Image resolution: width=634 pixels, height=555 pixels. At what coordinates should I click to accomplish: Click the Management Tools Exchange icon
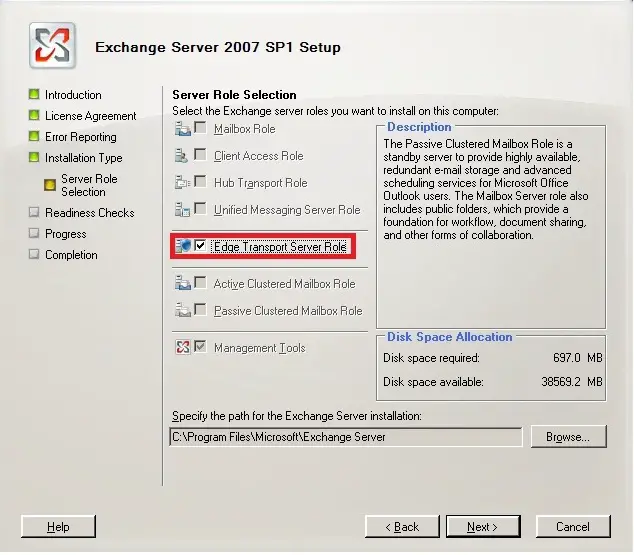coord(183,347)
